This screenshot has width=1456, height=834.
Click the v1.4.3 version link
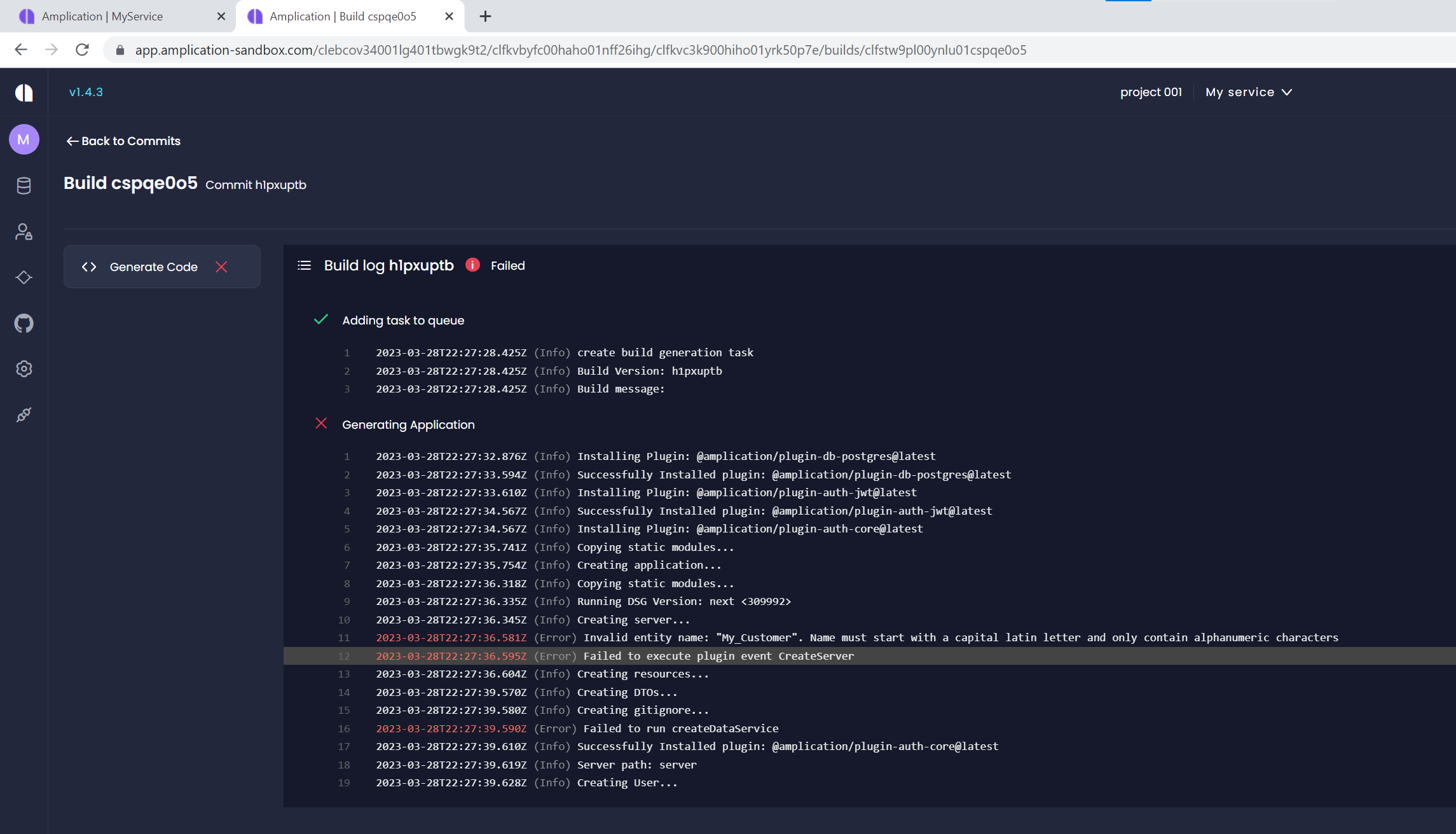86,92
